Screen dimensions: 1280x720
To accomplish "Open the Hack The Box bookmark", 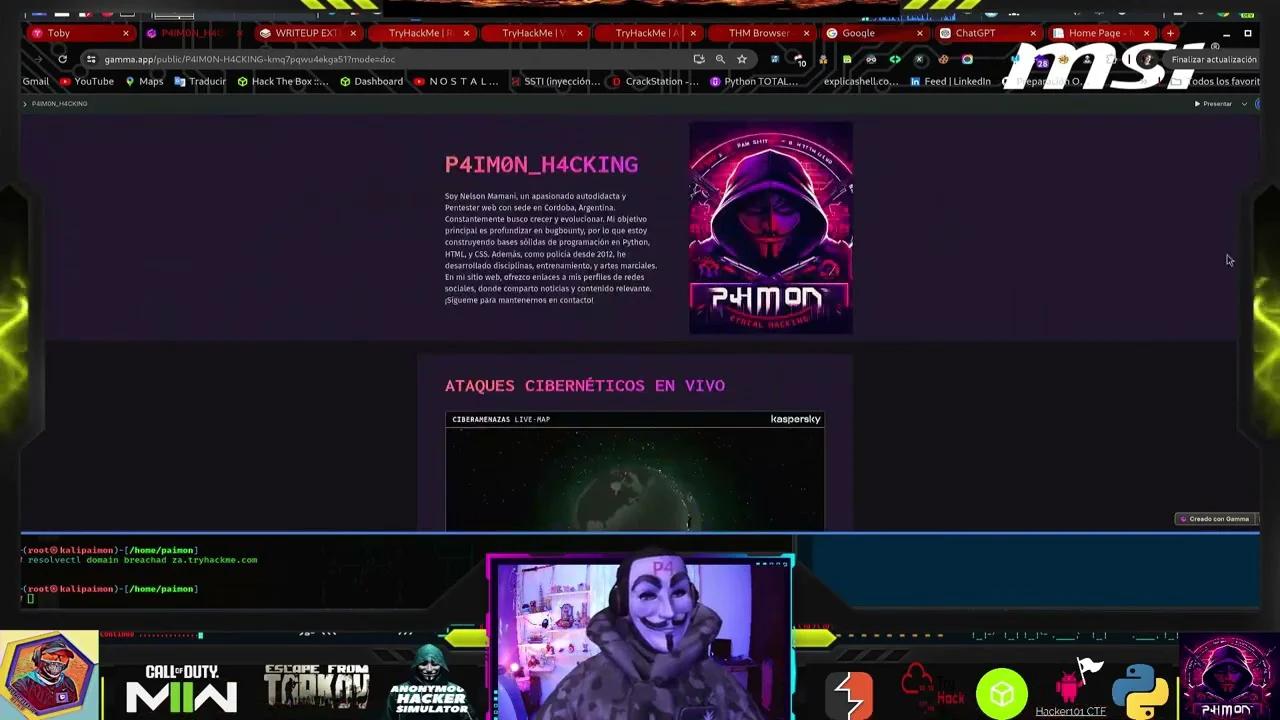I will point(282,82).
